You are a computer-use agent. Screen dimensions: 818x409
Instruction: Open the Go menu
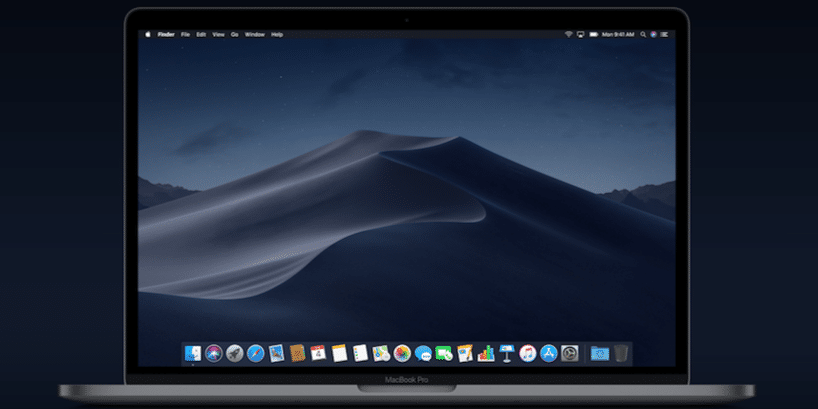234,34
